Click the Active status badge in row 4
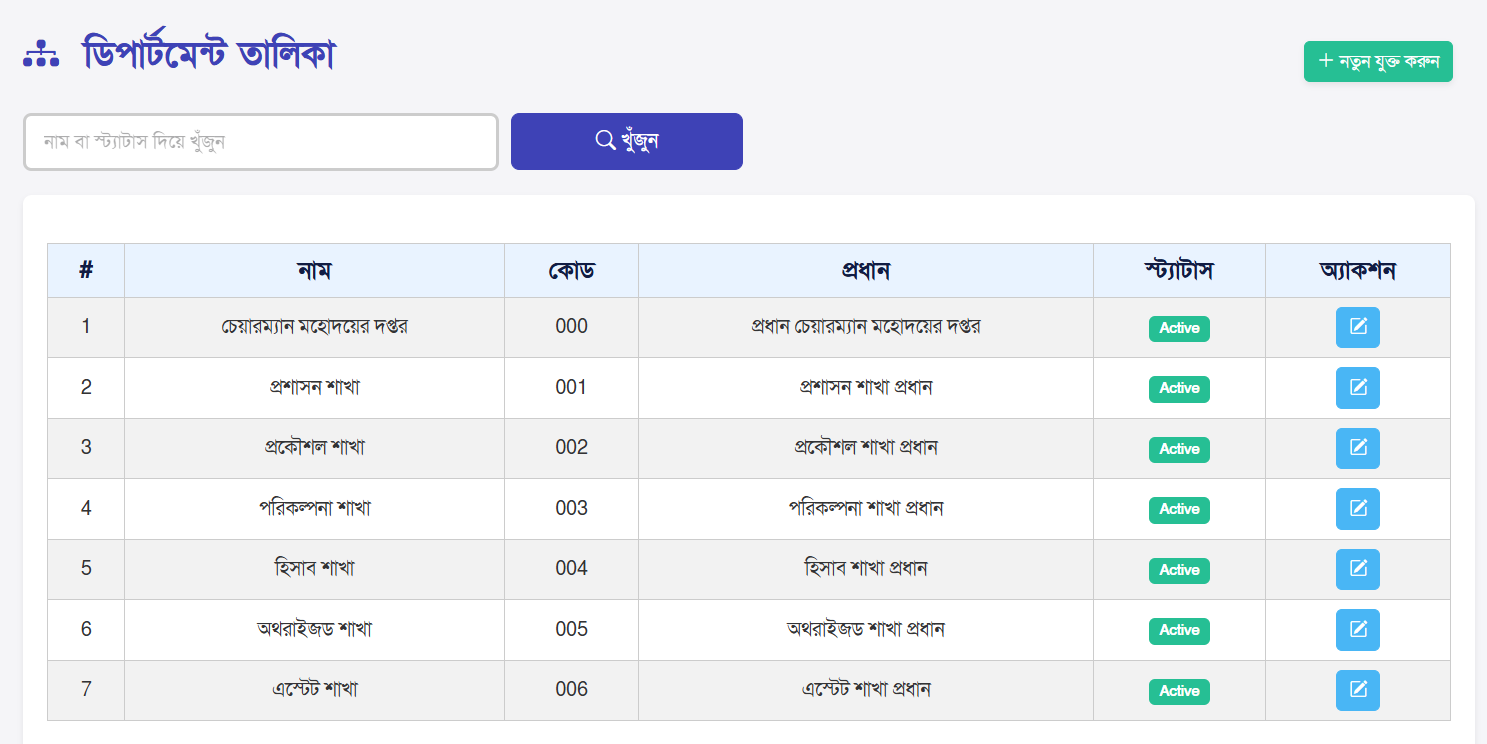 pyautogui.click(x=1179, y=510)
